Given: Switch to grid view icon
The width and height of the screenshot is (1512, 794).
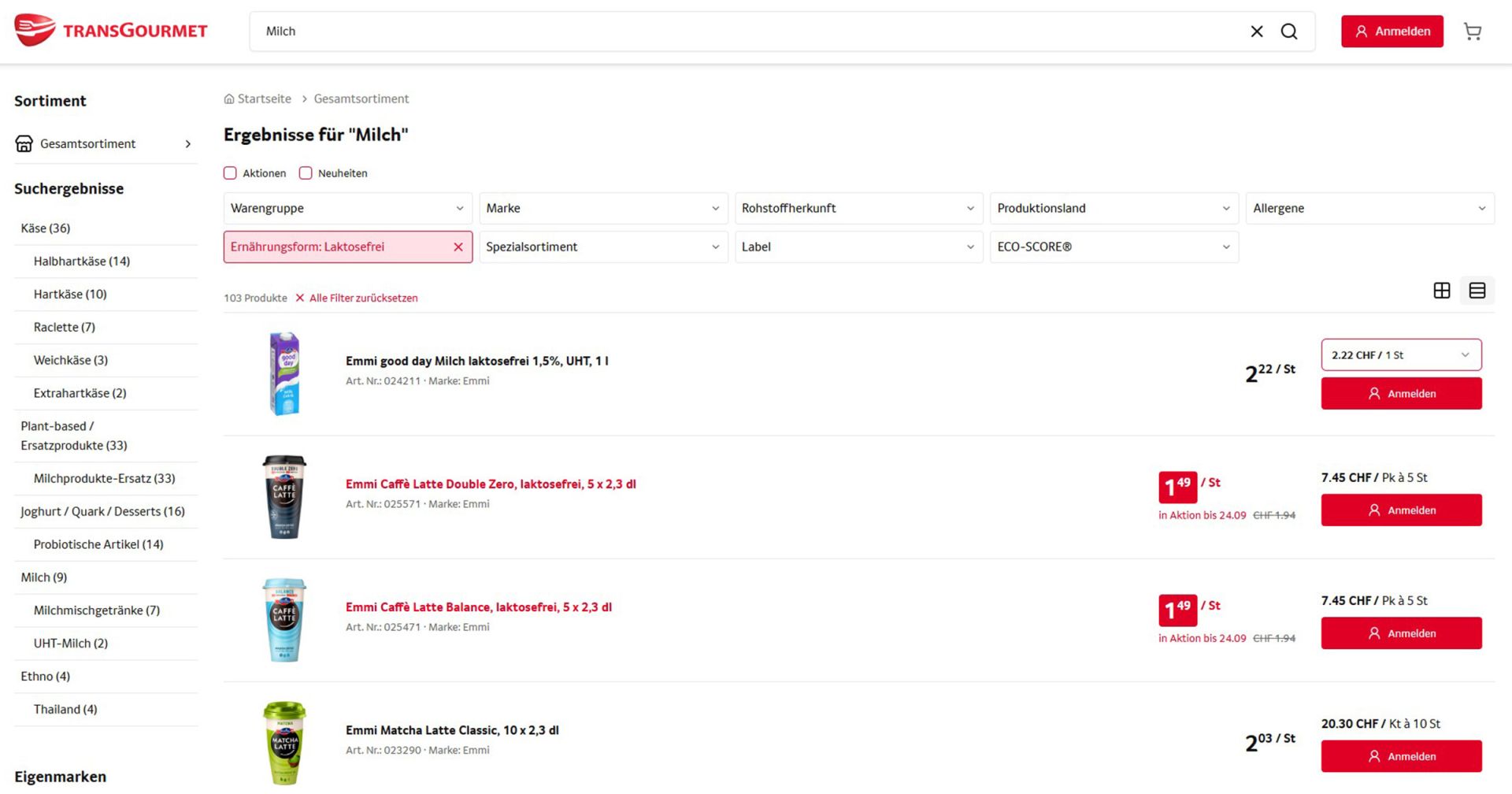Looking at the screenshot, I should point(1442,291).
